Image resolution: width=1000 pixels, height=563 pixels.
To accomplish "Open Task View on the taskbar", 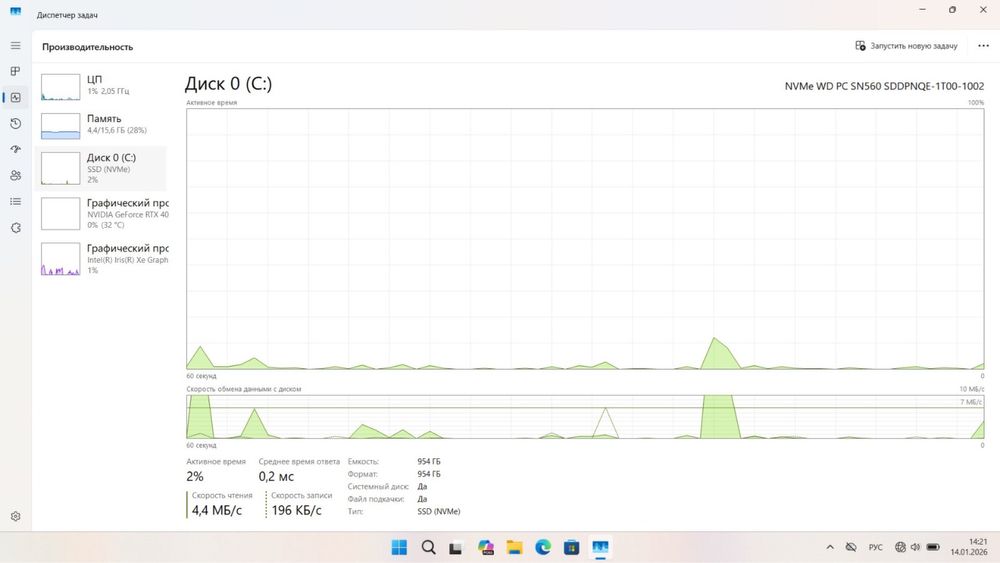I will (x=456, y=547).
